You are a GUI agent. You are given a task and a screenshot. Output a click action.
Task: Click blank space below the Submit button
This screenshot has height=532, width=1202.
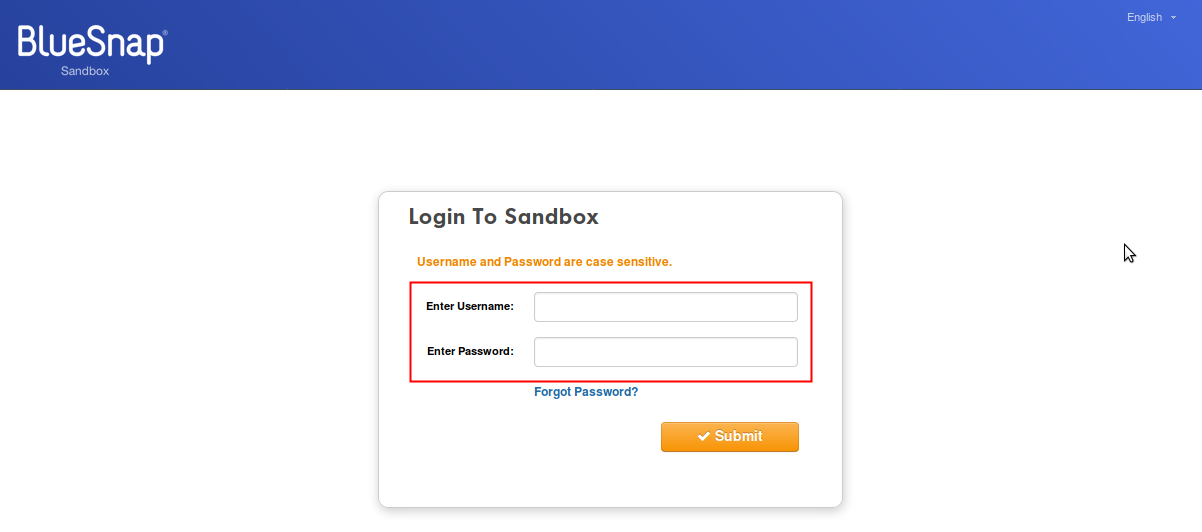point(730,480)
